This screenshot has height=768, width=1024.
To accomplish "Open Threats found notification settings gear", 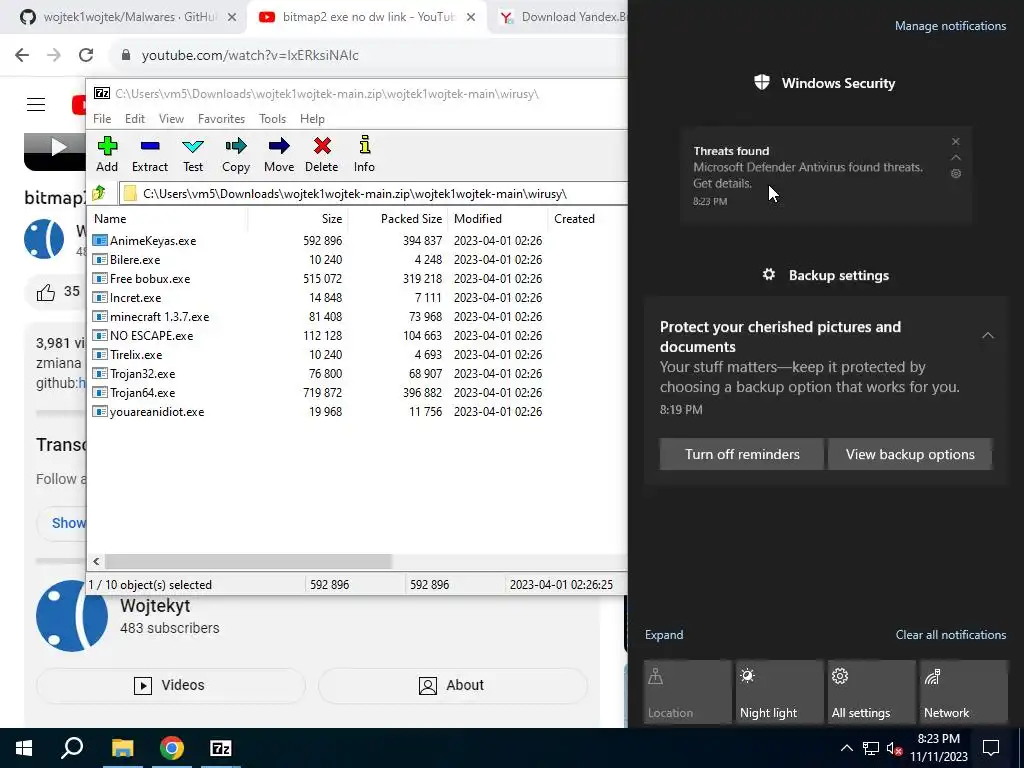I will 955,174.
